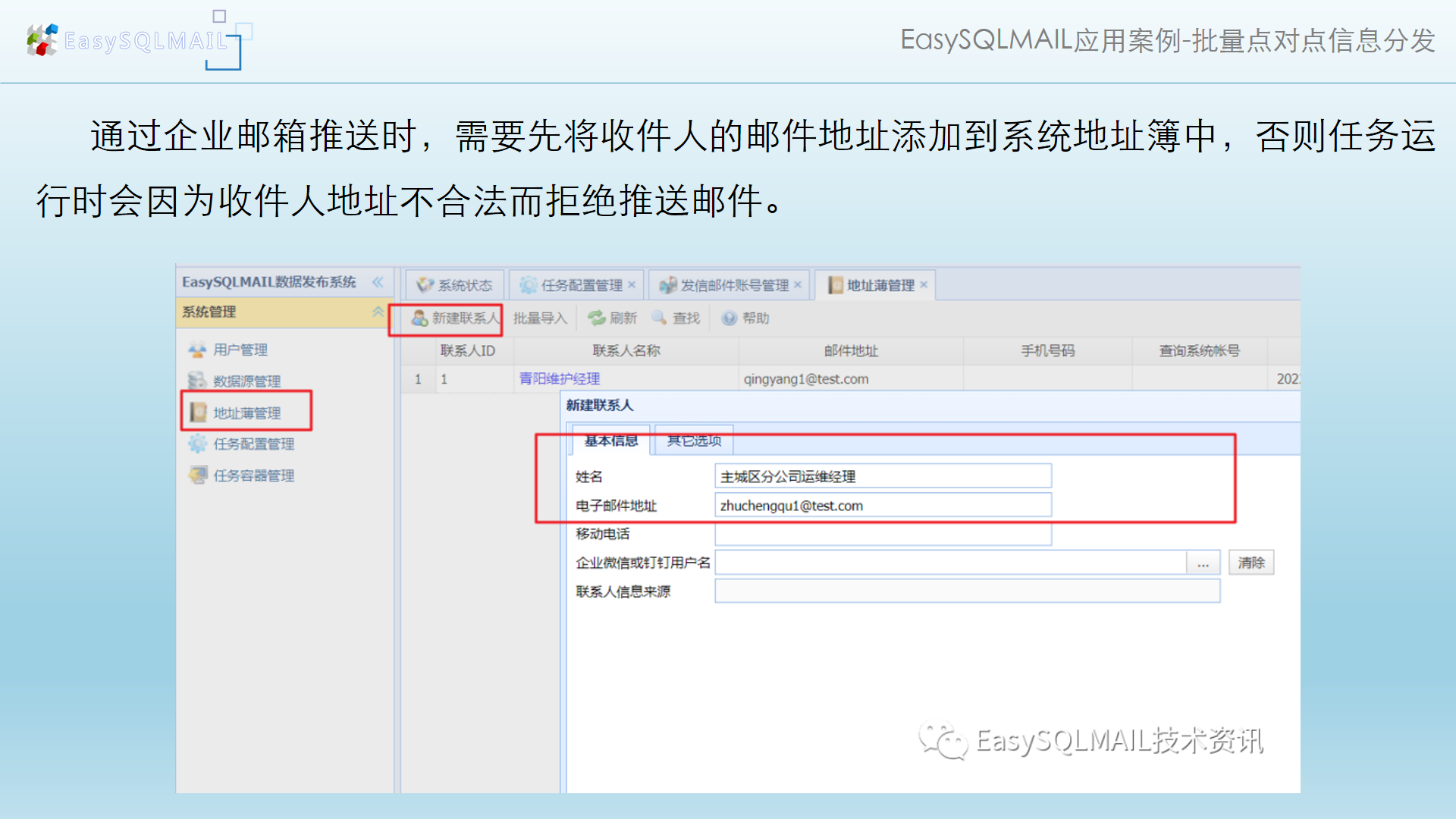Open 数据源管理 in the sidebar

point(247,381)
